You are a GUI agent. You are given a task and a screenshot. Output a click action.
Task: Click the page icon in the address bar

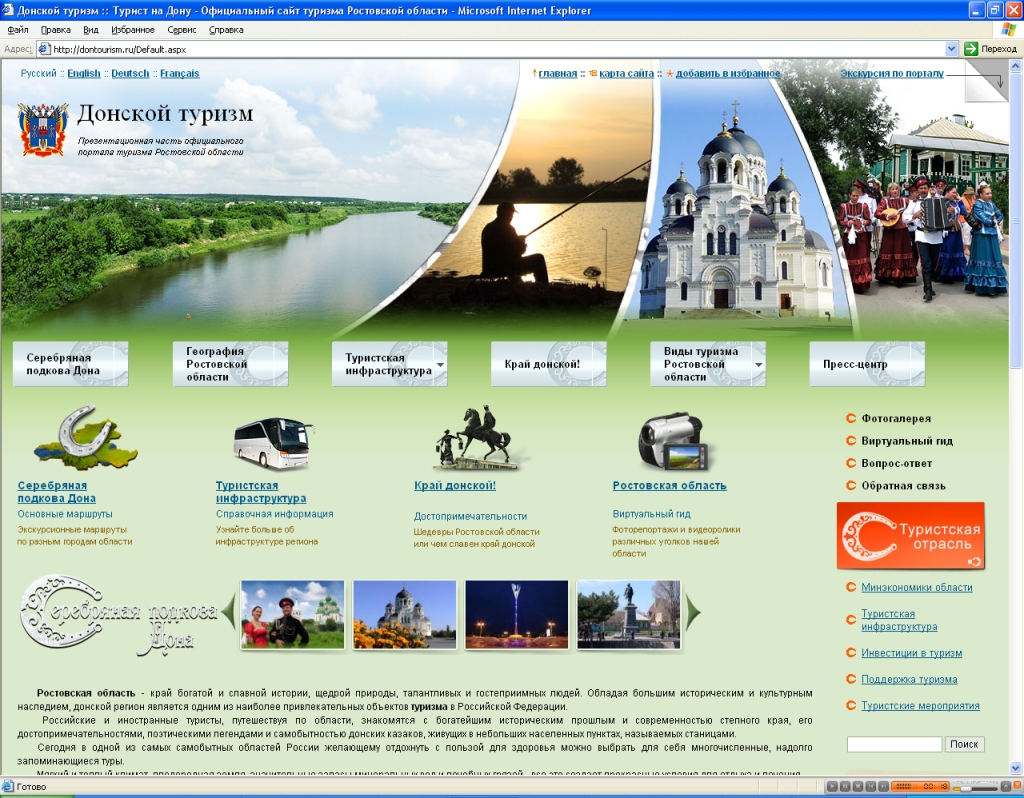click(44, 49)
